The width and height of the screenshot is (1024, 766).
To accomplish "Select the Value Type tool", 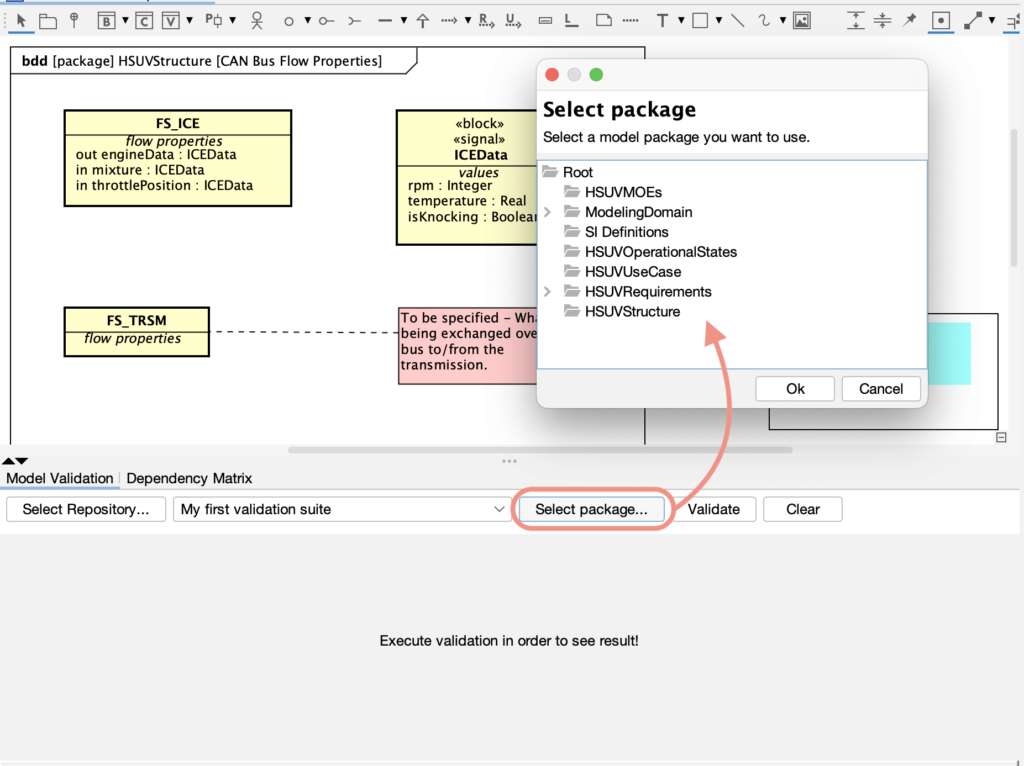I will tap(168, 18).
